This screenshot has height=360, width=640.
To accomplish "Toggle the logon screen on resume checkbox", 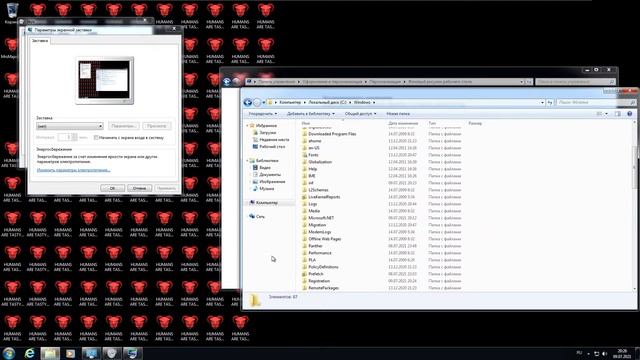I will (96, 138).
